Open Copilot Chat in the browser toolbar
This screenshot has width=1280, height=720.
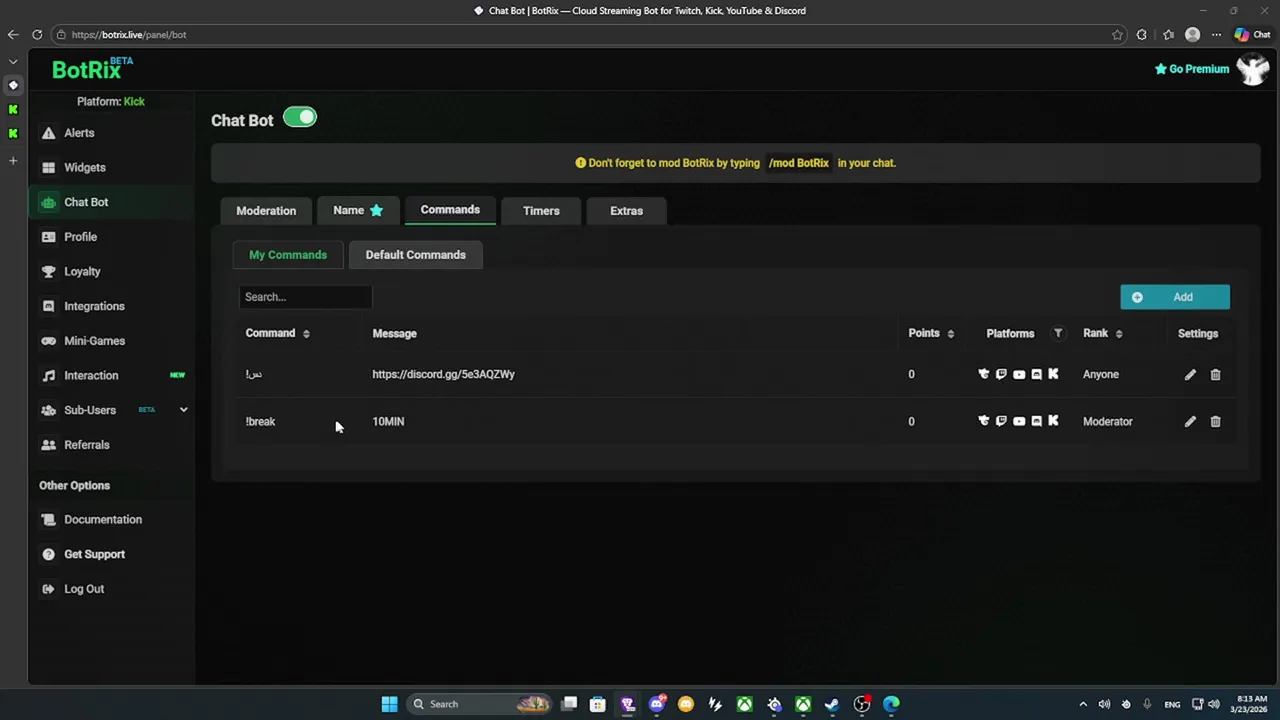pos(1252,34)
